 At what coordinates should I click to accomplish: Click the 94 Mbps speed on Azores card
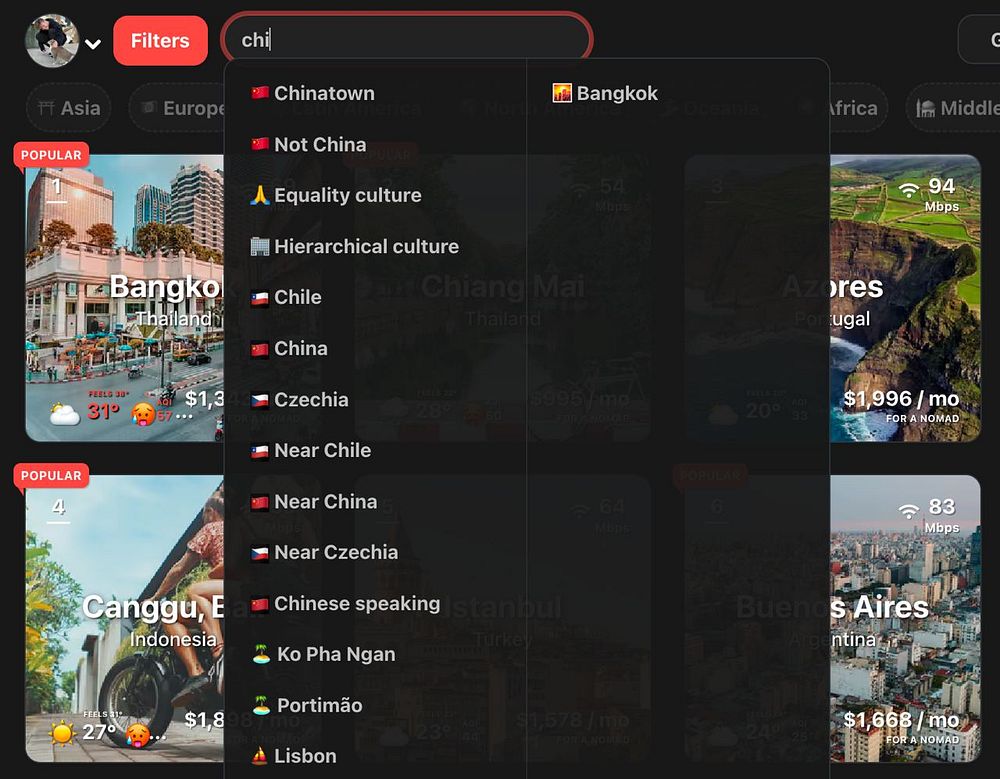pos(942,194)
